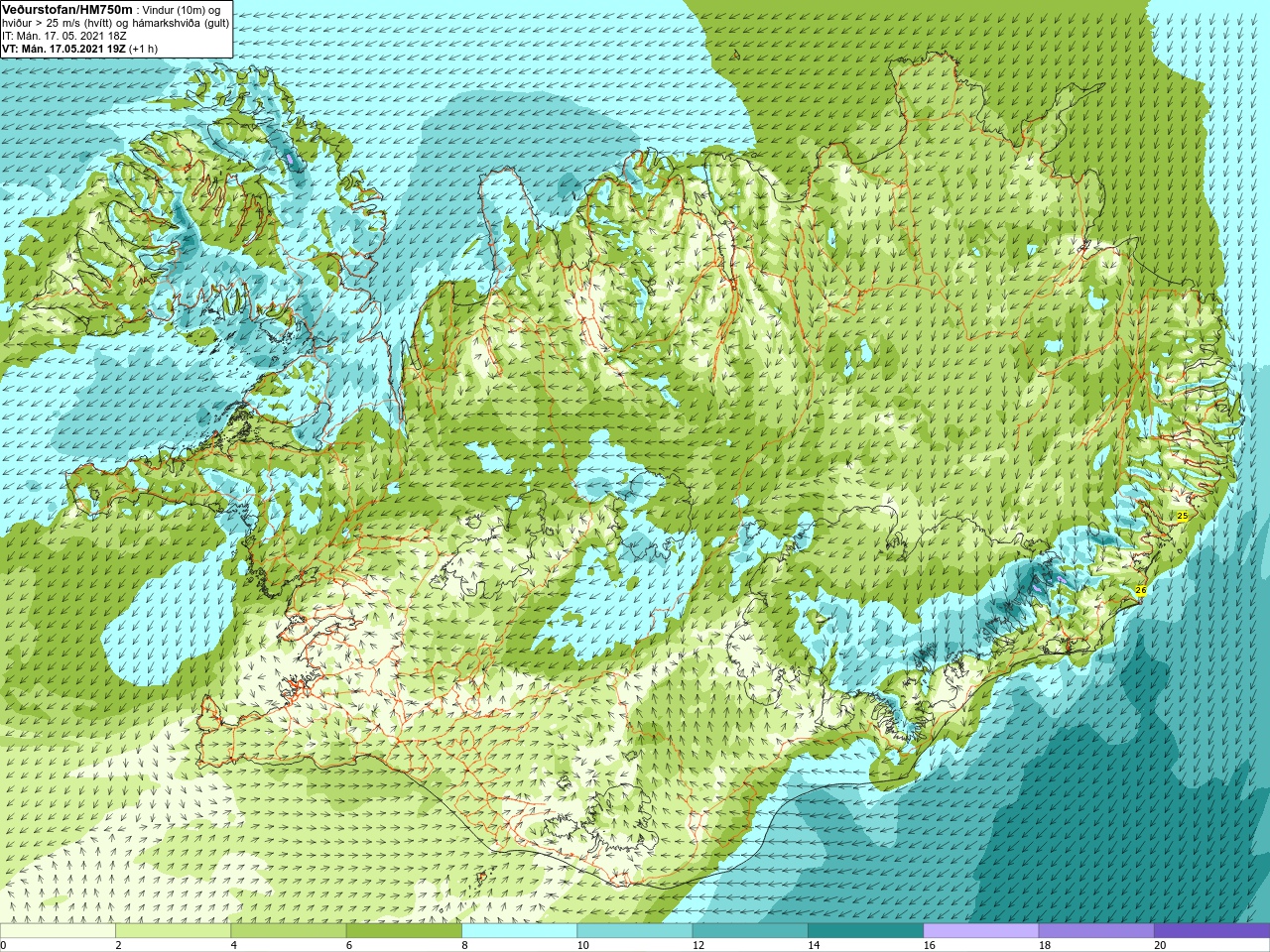Select the above 20 m/s violet legend swatch
The image size is (1270, 952).
pyautogui.click(x=1211, y=931)
